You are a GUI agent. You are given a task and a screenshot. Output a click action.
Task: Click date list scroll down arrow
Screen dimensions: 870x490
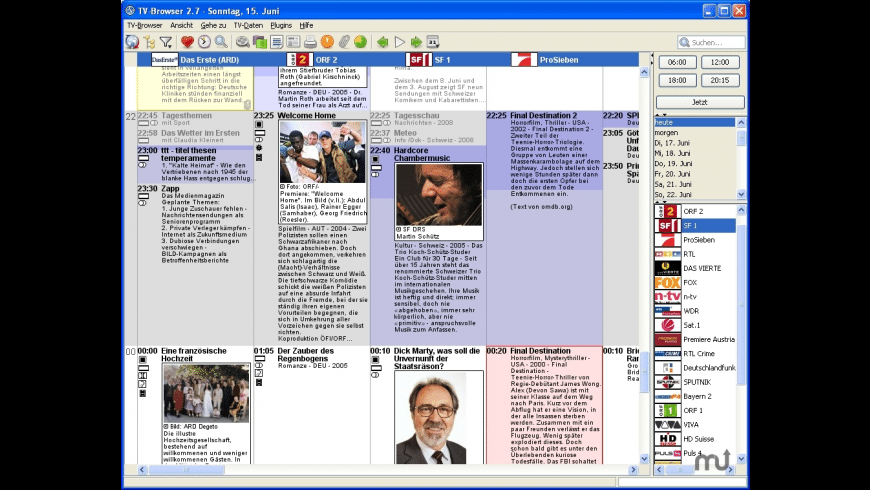(741, 194)
